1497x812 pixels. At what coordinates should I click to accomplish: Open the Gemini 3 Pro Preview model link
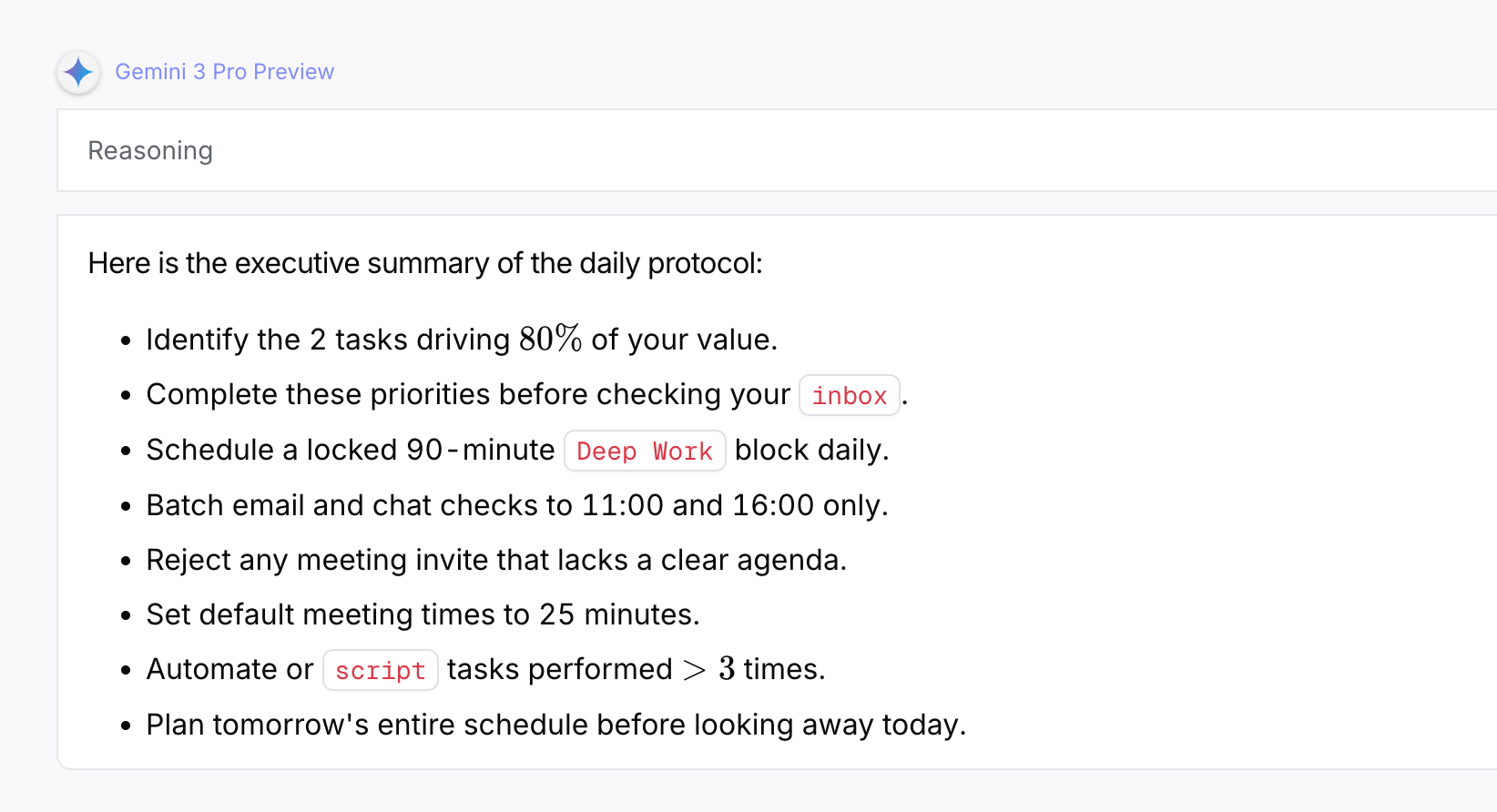224,72
